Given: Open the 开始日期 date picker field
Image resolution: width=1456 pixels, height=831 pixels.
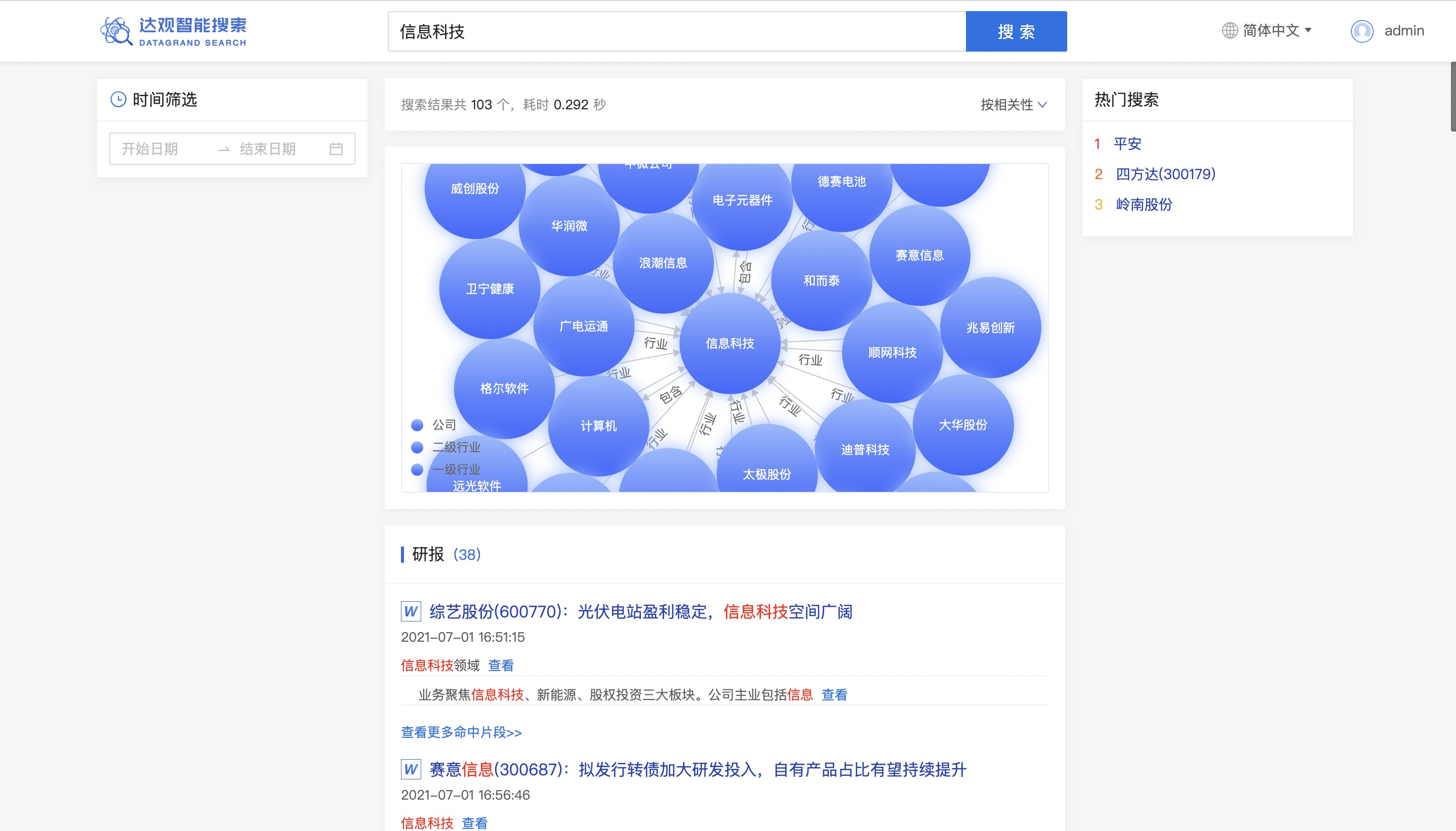Looking at the screenshot, I should coord(150,149).
